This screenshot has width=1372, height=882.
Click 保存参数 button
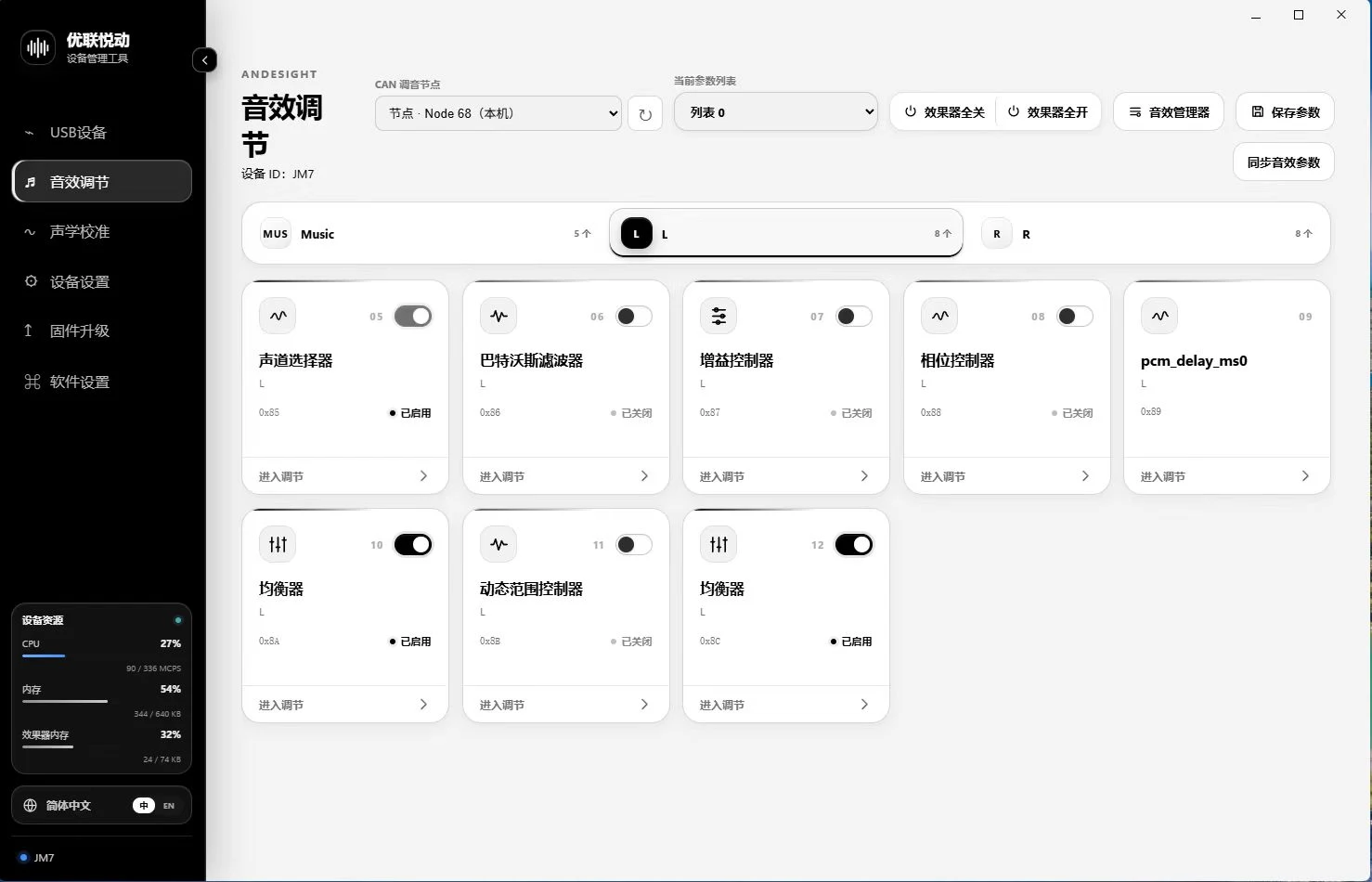click(x=1286, y=112)
